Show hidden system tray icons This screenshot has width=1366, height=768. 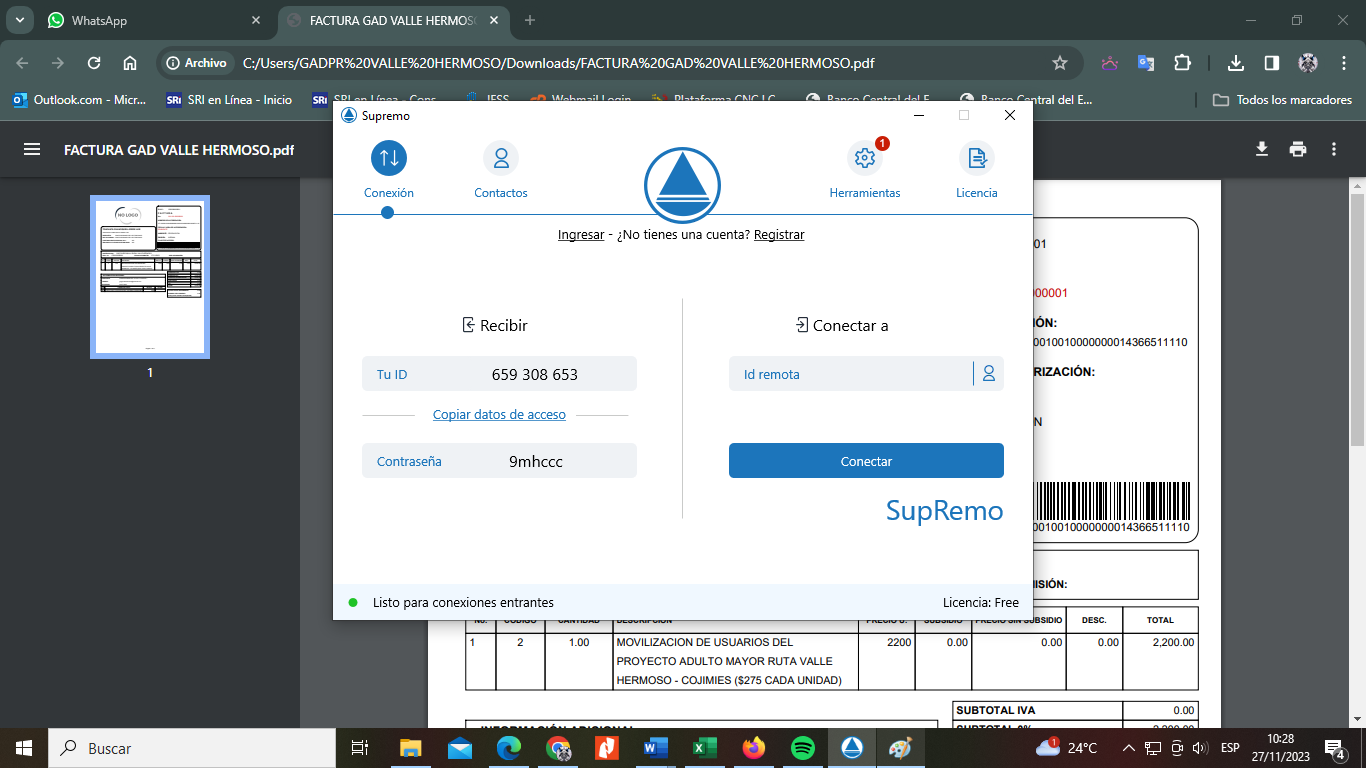[1129, 748]
